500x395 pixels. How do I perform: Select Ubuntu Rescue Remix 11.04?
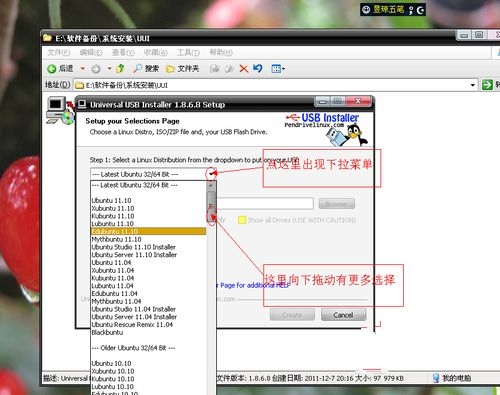tap(148, 324)
